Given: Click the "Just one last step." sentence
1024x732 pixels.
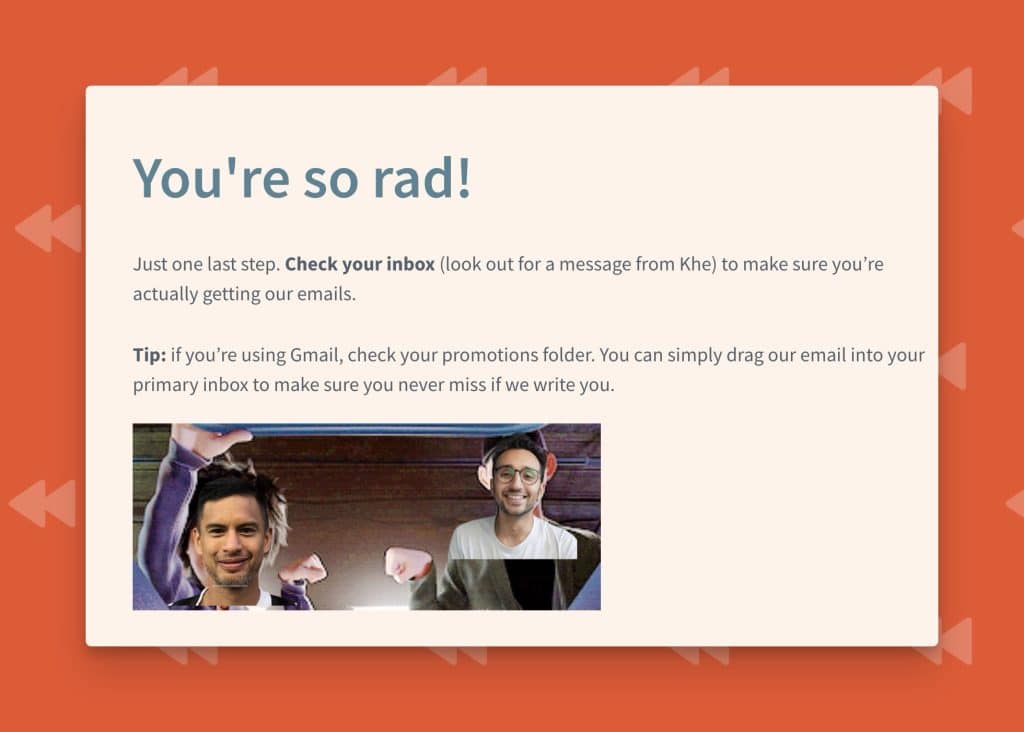Looking at the screenshot, I should click(206, 265).
